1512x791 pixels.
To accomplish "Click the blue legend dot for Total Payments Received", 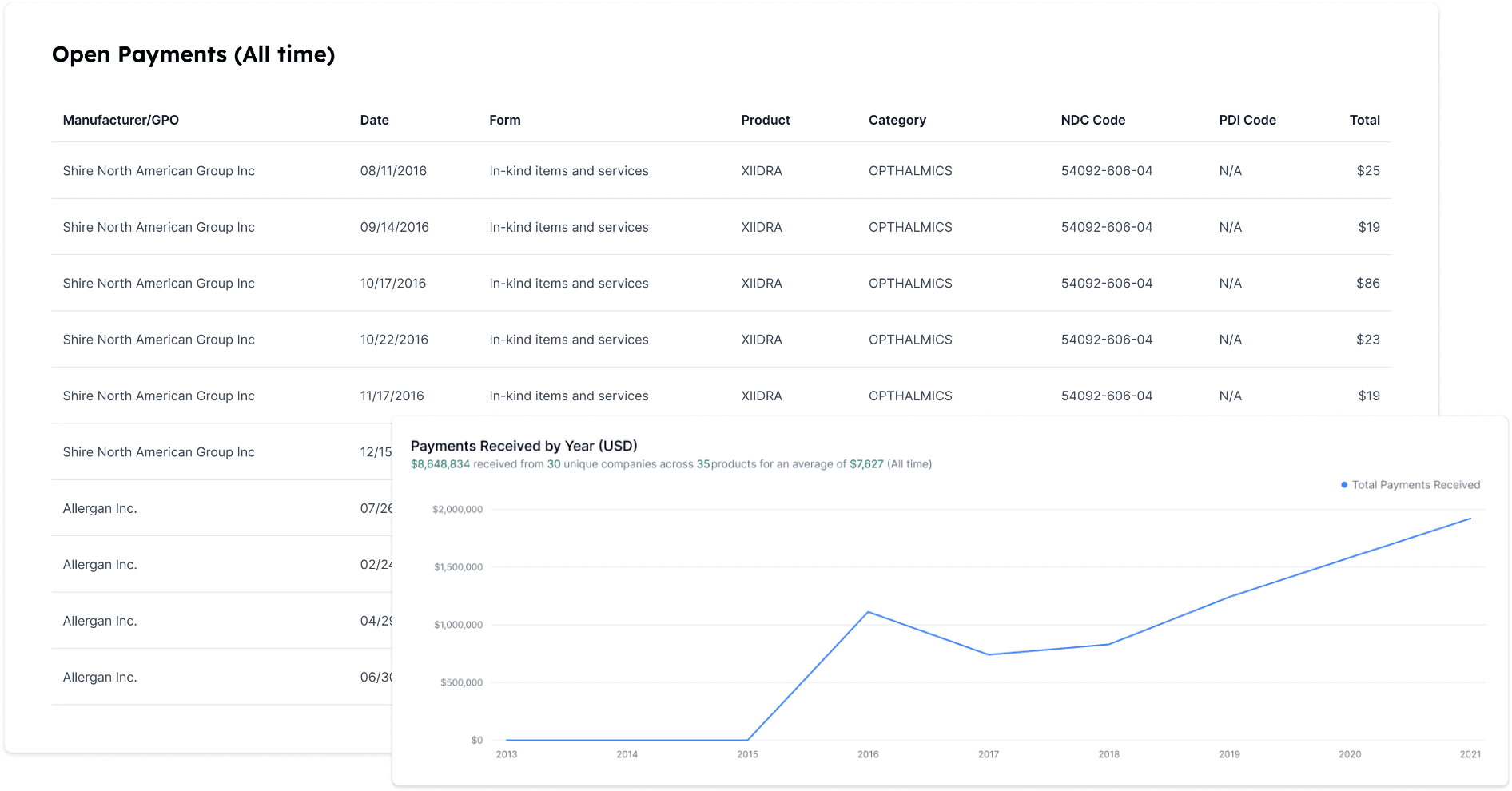I will [x=1343, y=485].
